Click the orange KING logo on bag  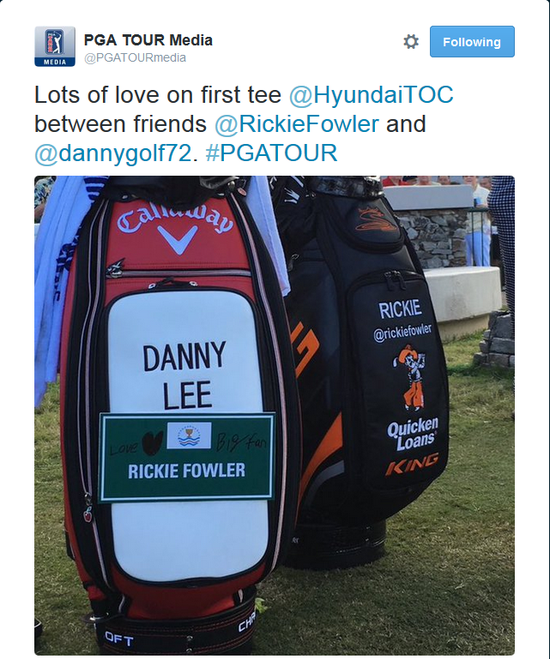(x=412, y=464)
